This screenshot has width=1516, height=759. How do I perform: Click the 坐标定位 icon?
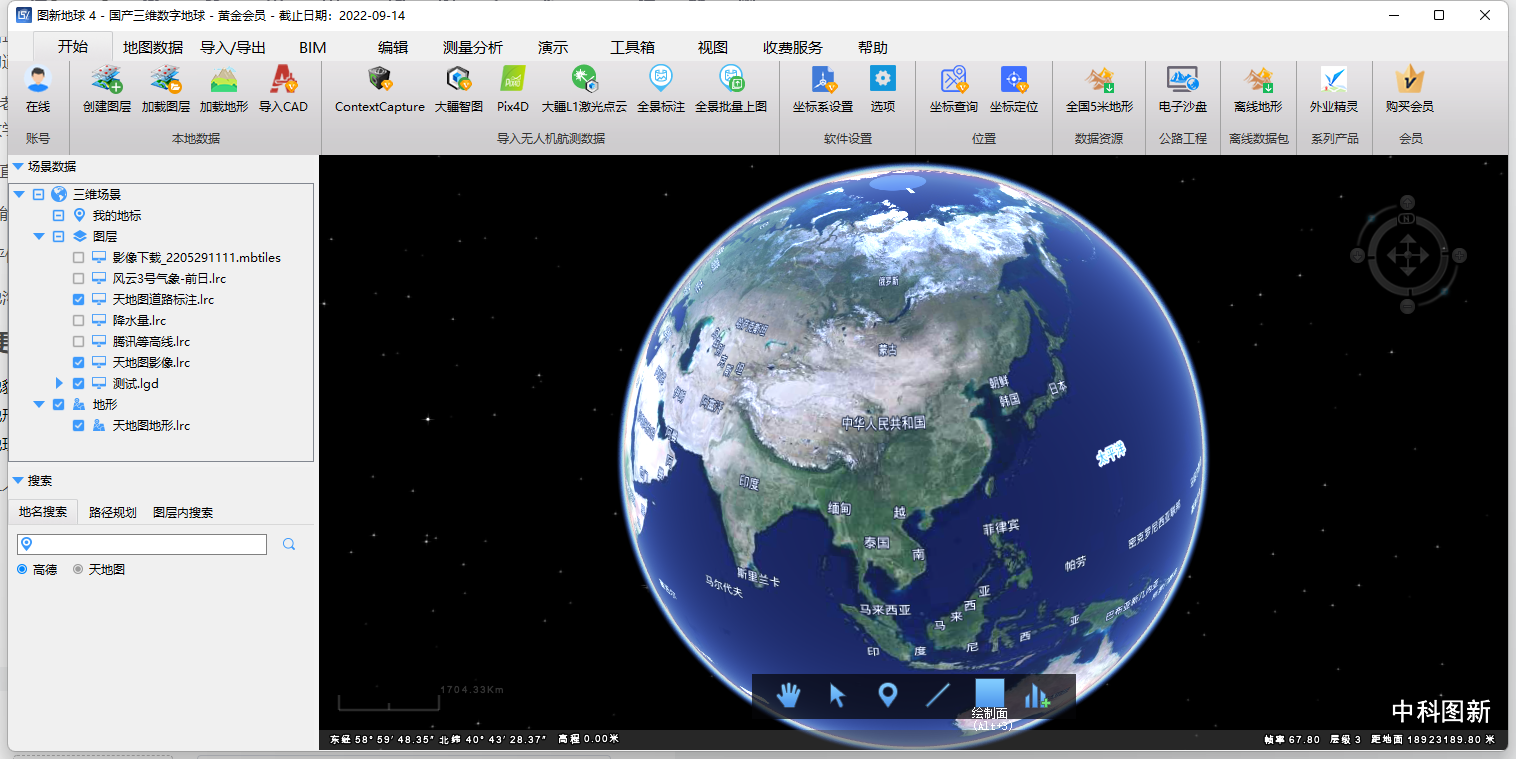point(1014,80)
